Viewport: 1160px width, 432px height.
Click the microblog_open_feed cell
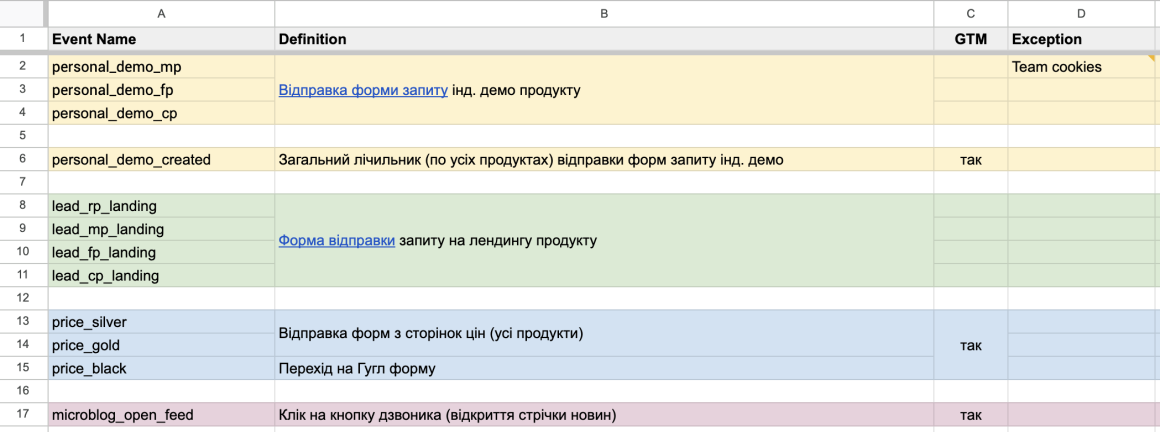tap(161, 415)
